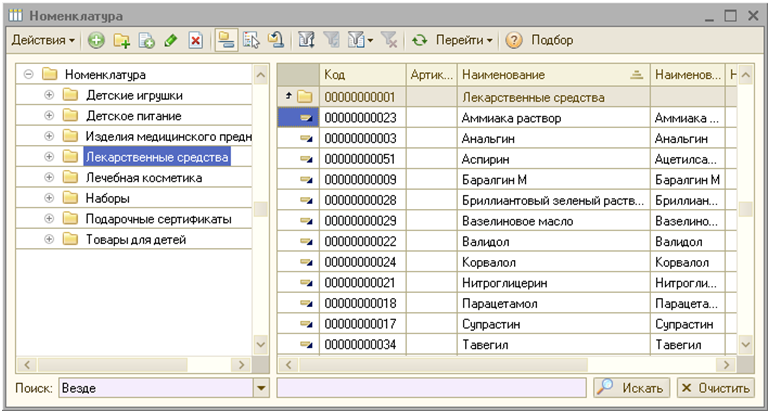Image resolution: width=770 pixels, height=413 pixels.
Task: Click the Add new folder icon
Action: pos(122,41)
